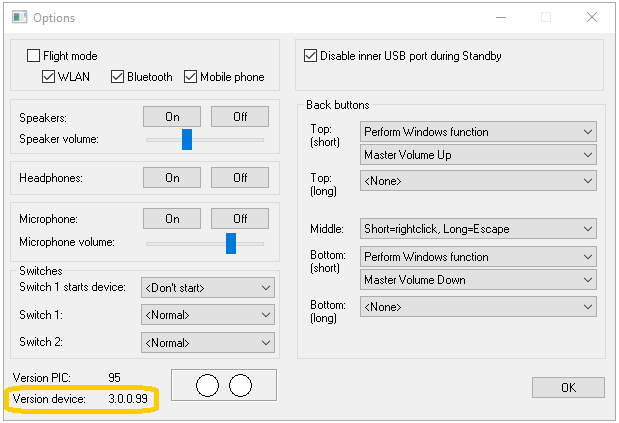Screen dimensions: 619x423
Task: Enable the Flight mode checkbox
Action: click(x=34, y=56)
